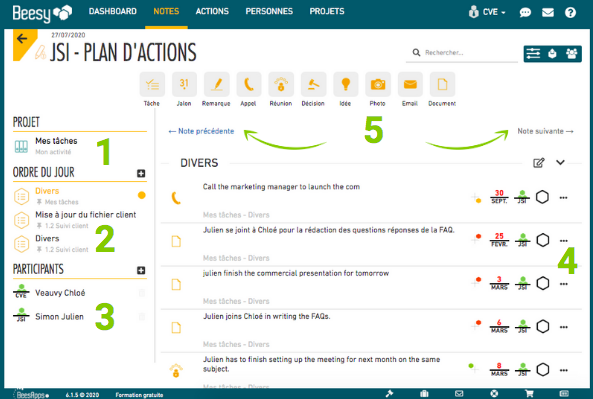Add a Tâche item
593x399 pixels.
[x=152, y=84]
